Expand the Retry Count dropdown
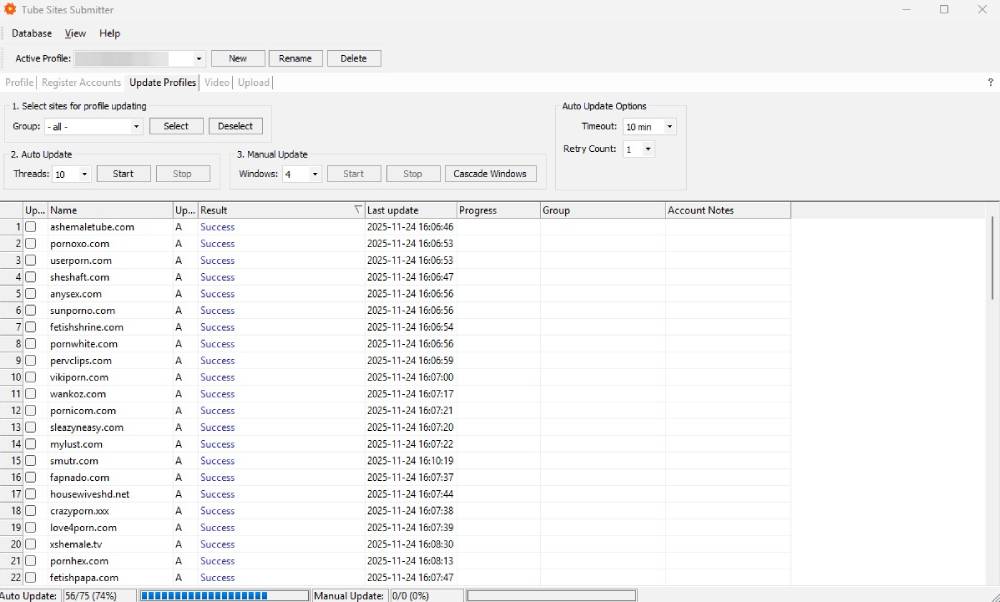 648,150
